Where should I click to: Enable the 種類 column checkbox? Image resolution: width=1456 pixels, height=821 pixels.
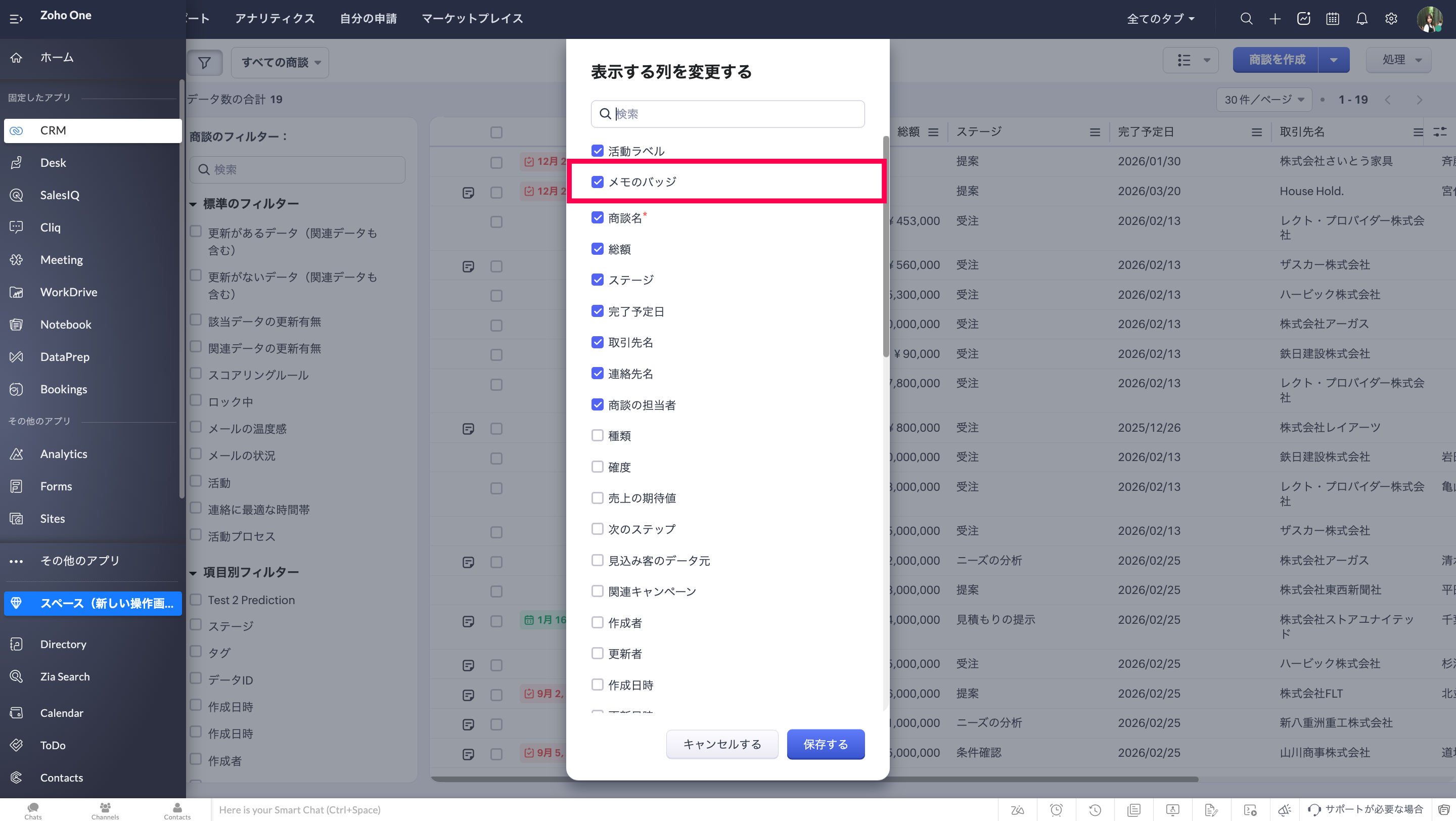click(598, 436)
